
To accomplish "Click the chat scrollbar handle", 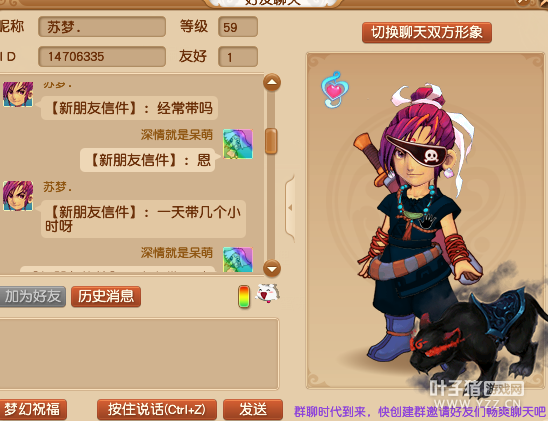I will 271,141.
